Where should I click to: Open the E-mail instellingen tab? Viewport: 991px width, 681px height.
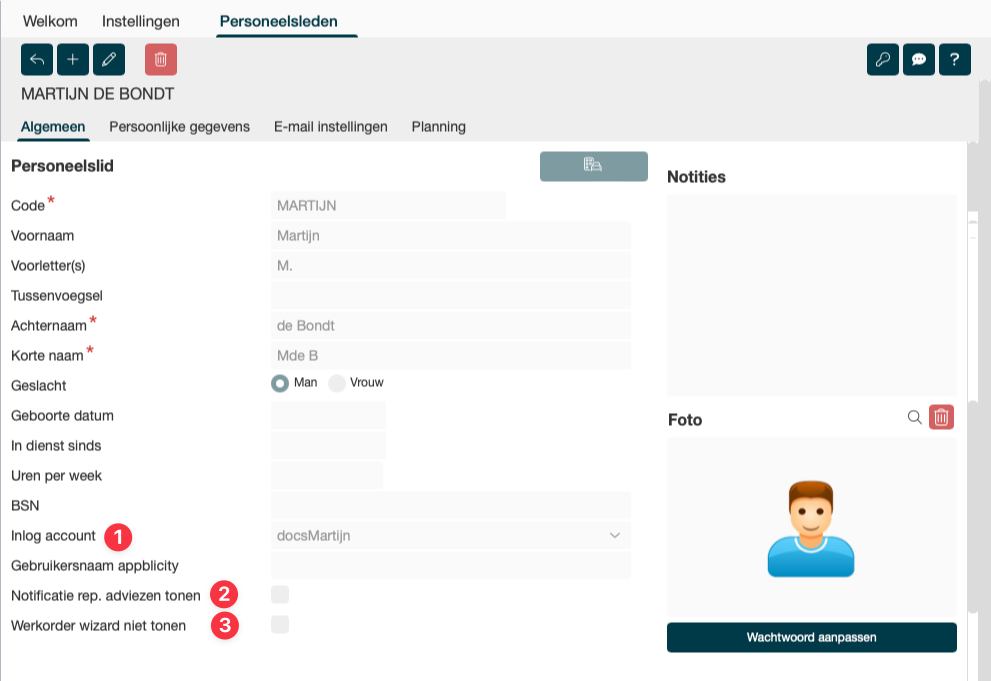[x=330, y=127]
